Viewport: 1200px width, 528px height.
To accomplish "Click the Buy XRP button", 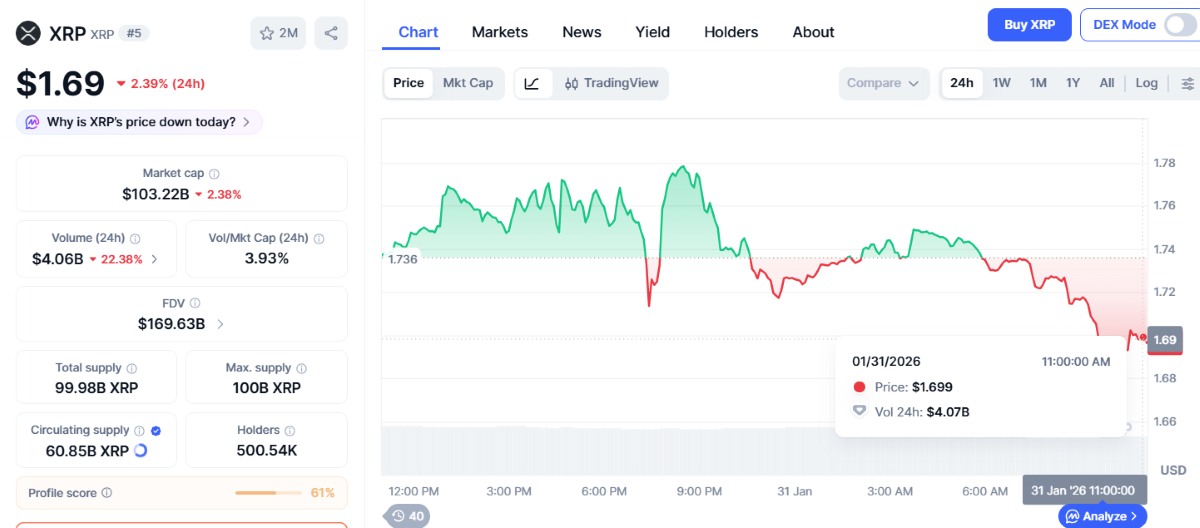I will [x=1030, y=25].
